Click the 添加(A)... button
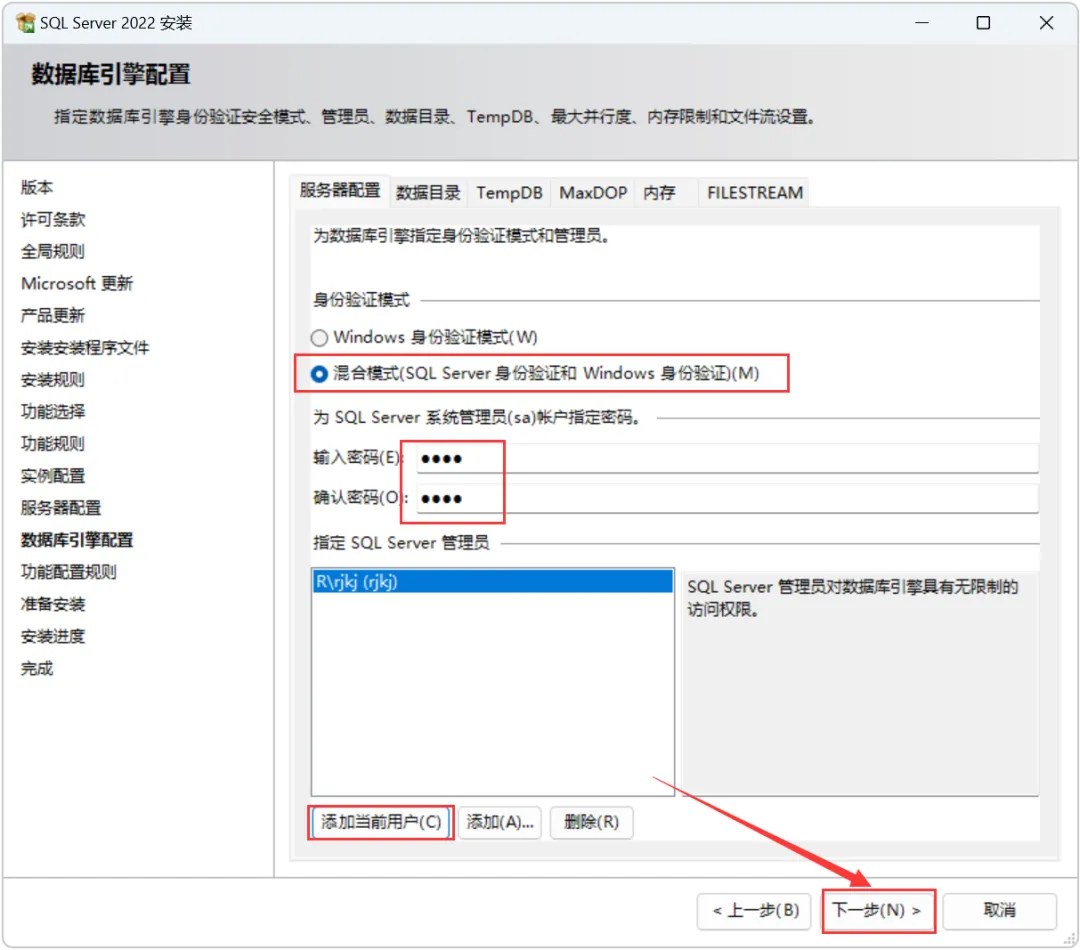The image size is (1080, 950). [500, 822]
